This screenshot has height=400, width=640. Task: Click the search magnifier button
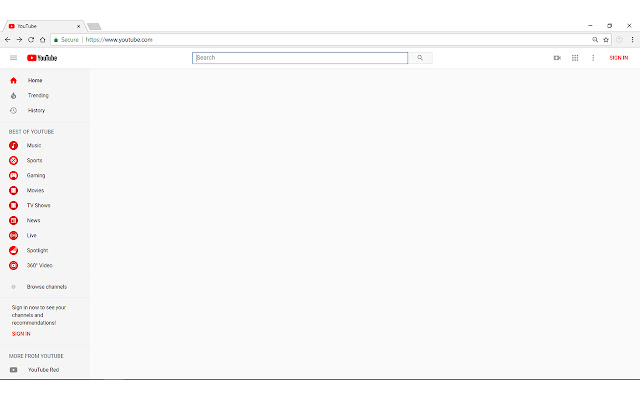(x=420, y=58)
